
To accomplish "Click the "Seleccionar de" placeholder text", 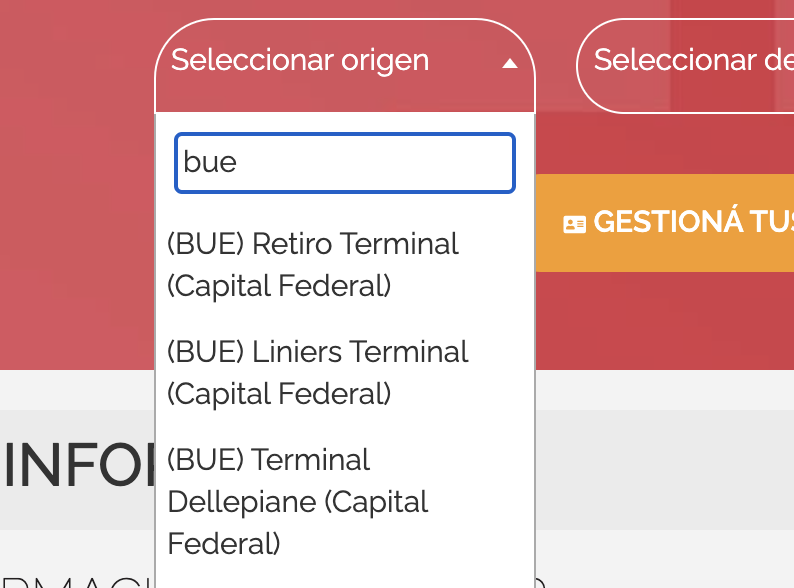I will coord(694,60).
